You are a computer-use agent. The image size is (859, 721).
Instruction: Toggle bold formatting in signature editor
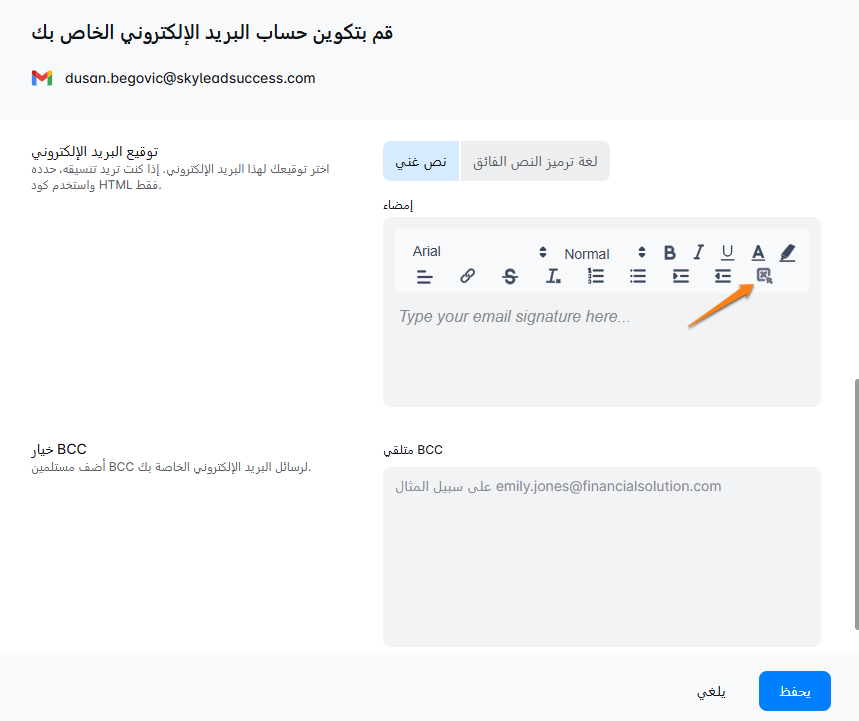[669, 253]
